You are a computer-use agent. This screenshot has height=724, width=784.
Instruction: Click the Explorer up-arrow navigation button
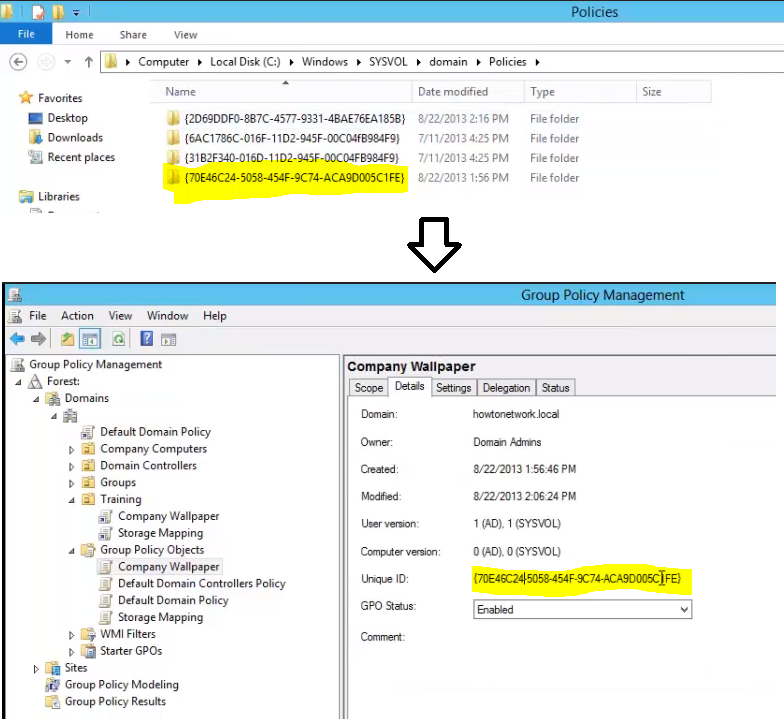(88, 62)
